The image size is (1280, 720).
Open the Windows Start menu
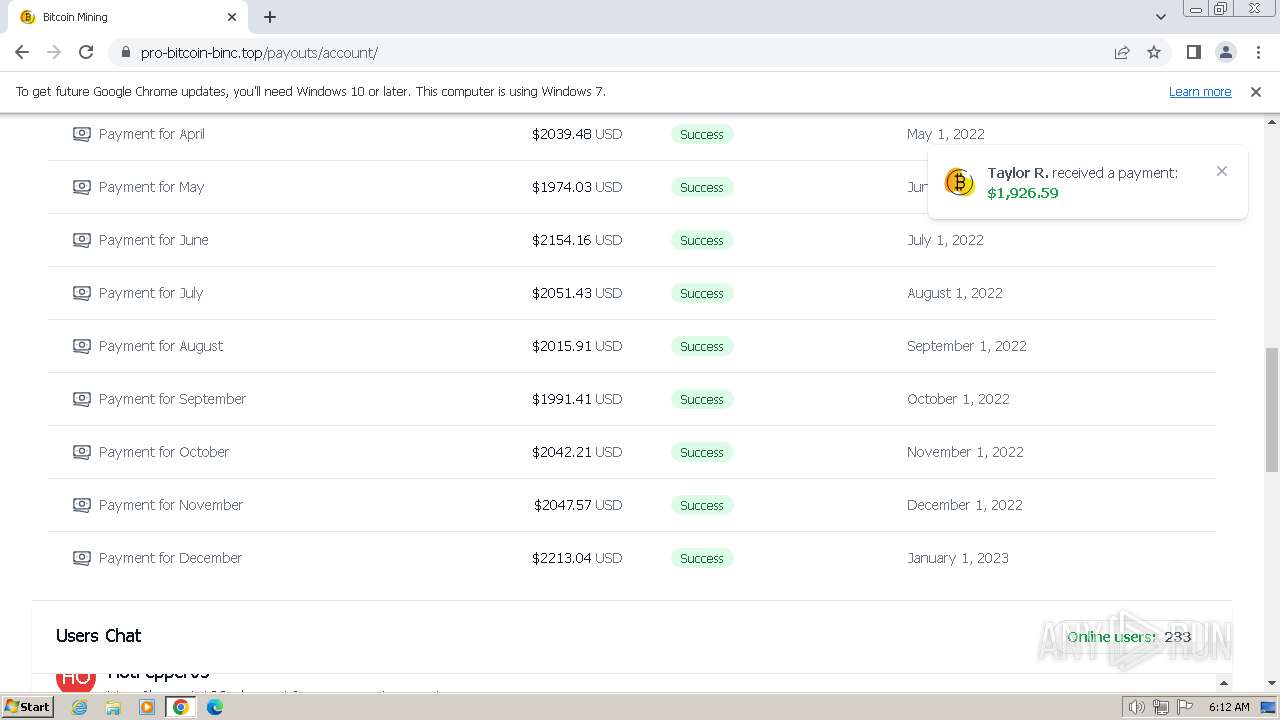click(27, 706)
